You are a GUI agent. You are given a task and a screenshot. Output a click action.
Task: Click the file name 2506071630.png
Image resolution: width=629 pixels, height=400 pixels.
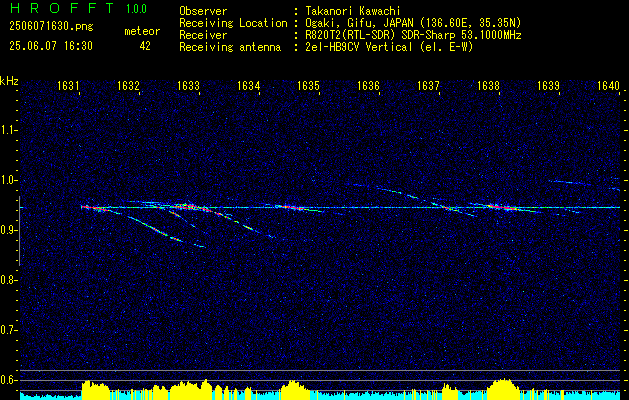[51, 27]
